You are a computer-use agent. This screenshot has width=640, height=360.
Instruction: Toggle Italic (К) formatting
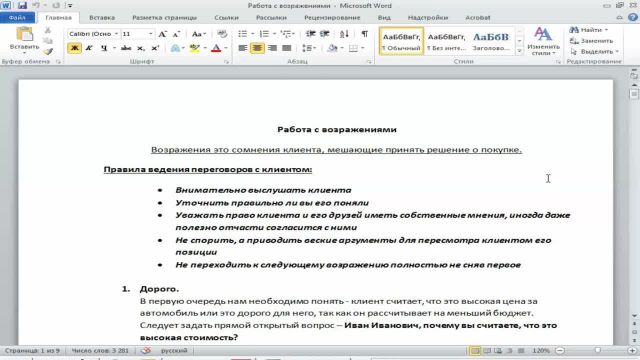tap(89, 48)
